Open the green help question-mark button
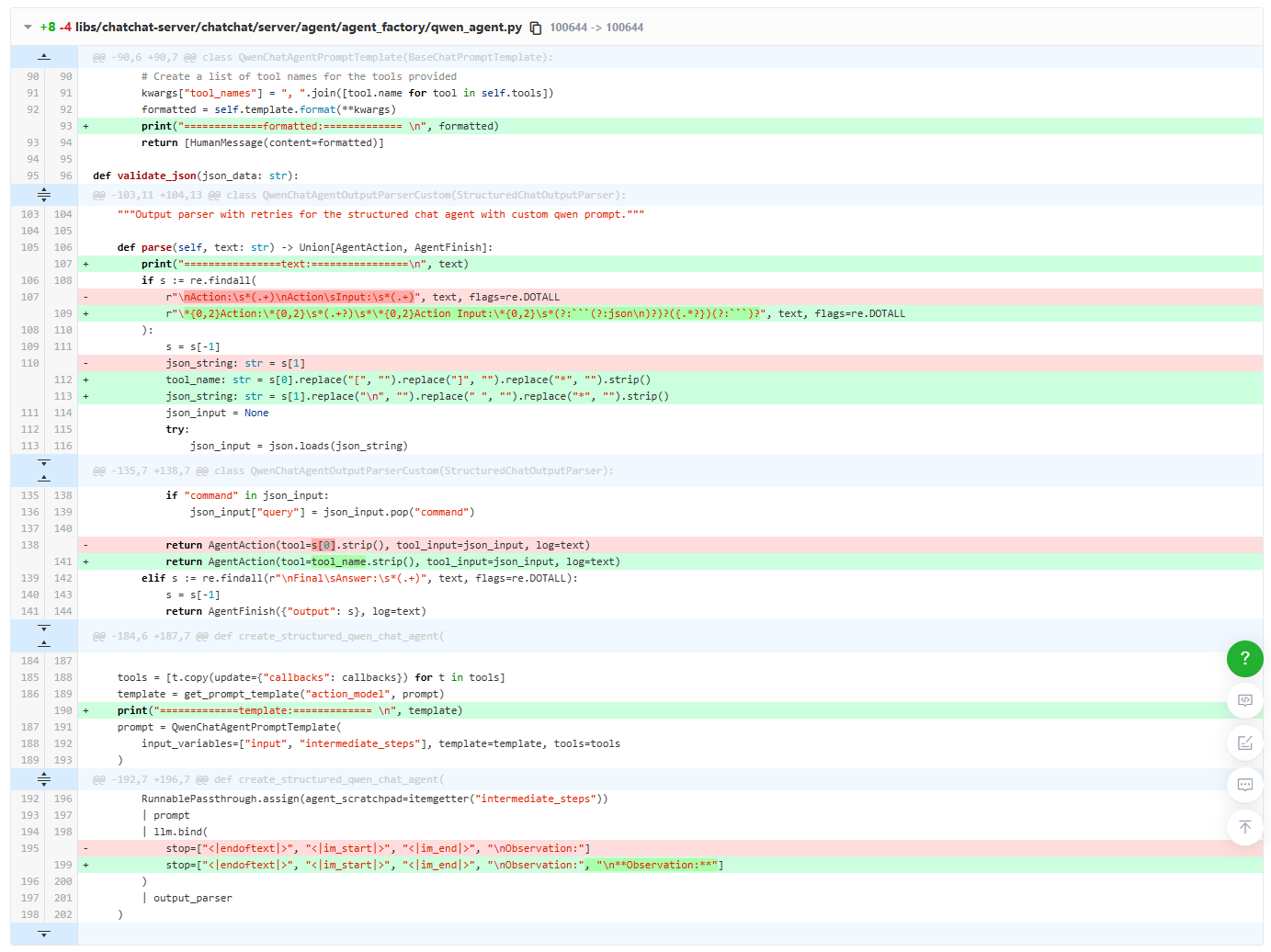The image size is (1271, 952). coord(1244,658)
